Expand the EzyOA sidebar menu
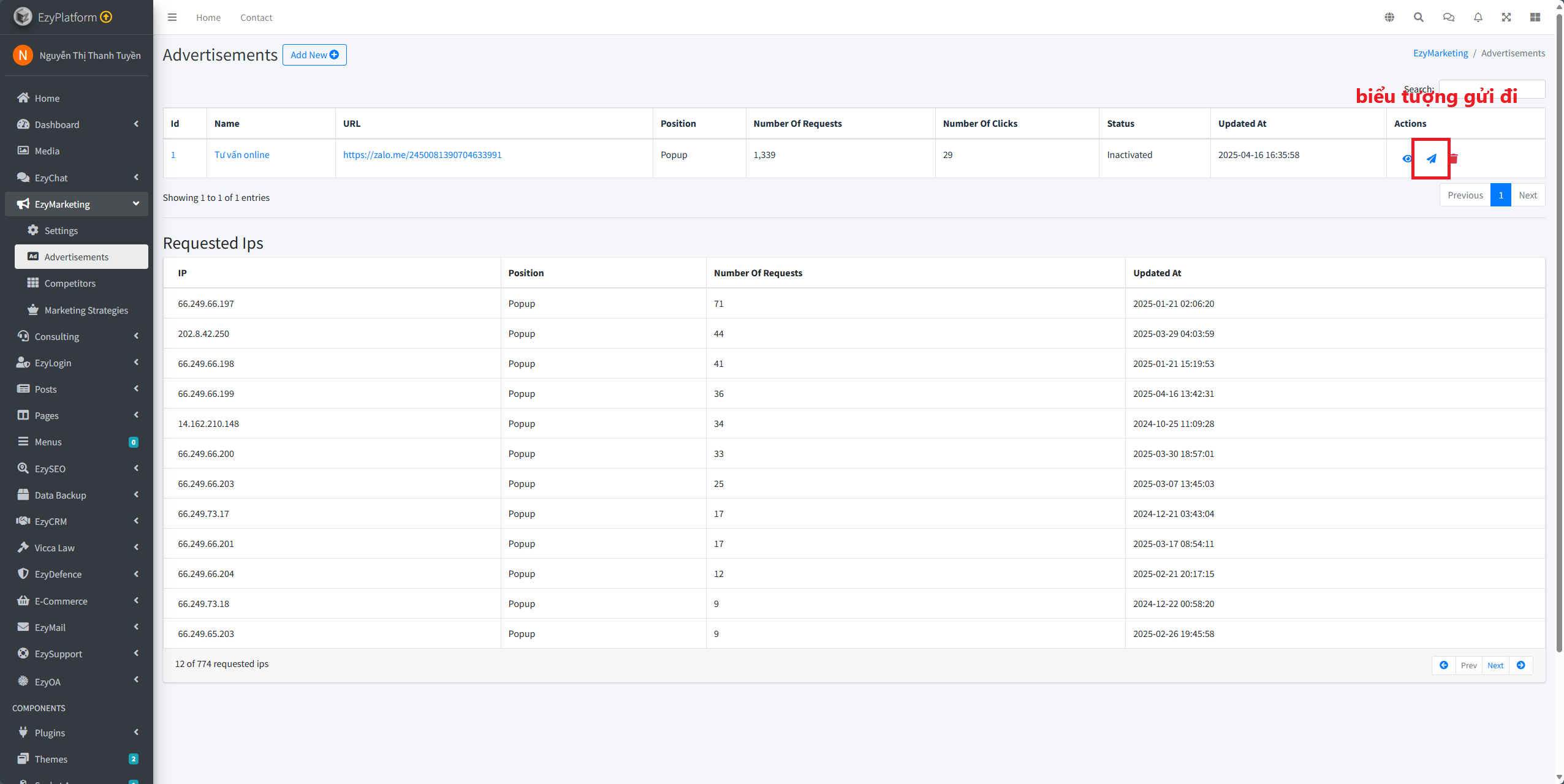Viewport: 1564px width, 784px height. coord(77,682)
